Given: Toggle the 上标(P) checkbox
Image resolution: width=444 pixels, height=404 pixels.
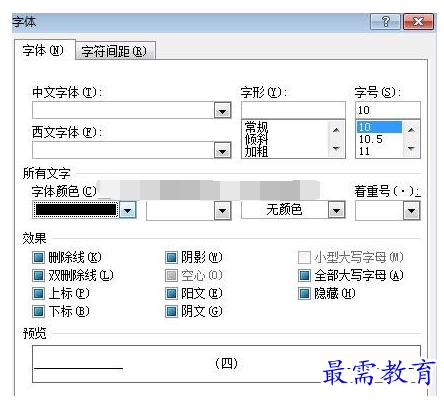Looking at the screenshot, I should [38, 293].
